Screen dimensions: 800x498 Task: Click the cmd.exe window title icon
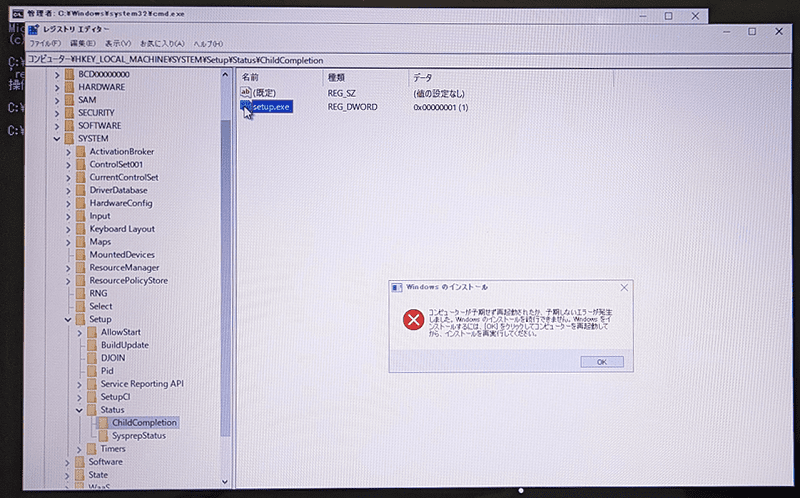click(17, 14)
